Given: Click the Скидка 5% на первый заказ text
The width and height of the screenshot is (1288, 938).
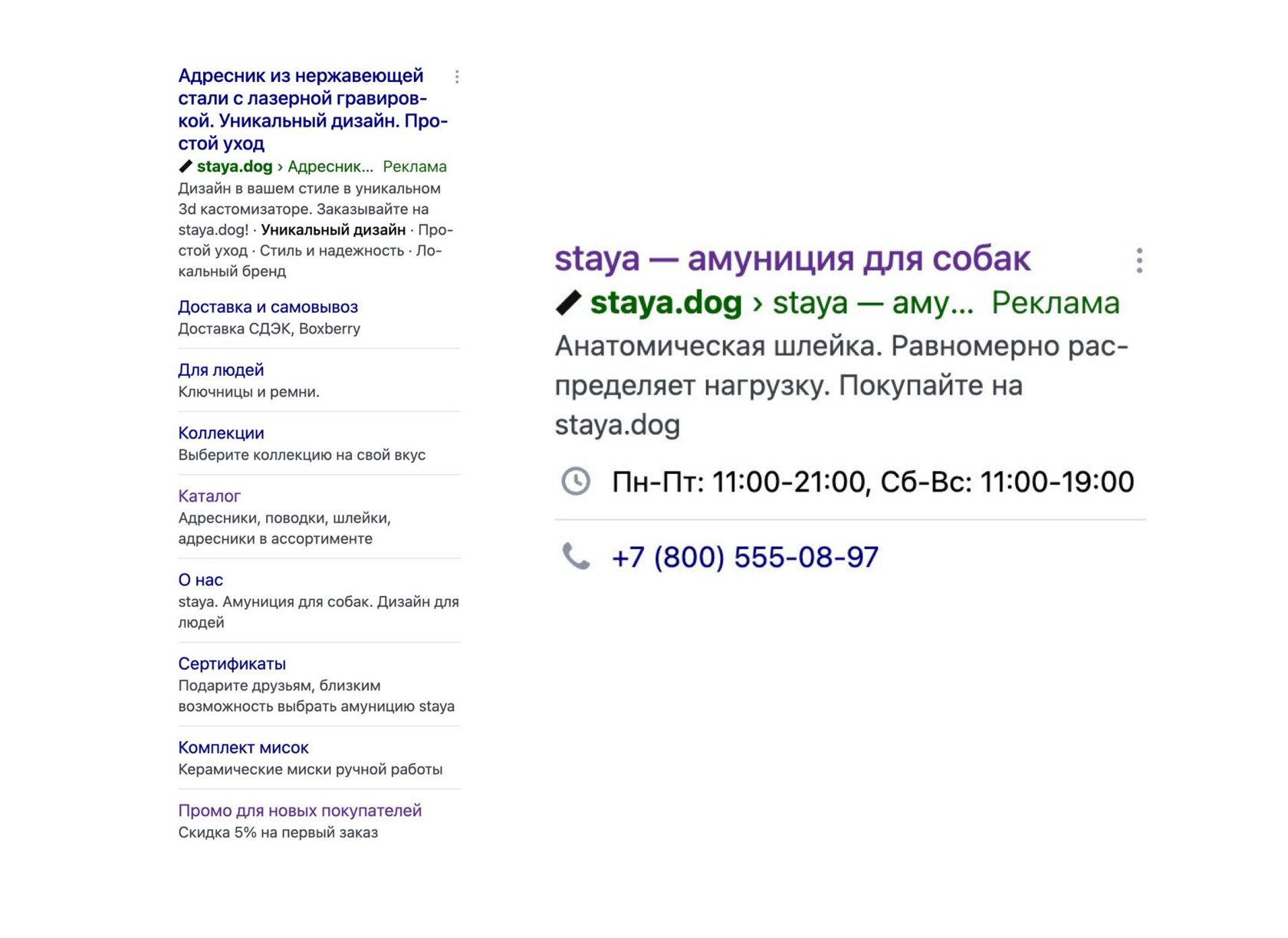Looking at the screenshot, I should [x=278, y=832].
